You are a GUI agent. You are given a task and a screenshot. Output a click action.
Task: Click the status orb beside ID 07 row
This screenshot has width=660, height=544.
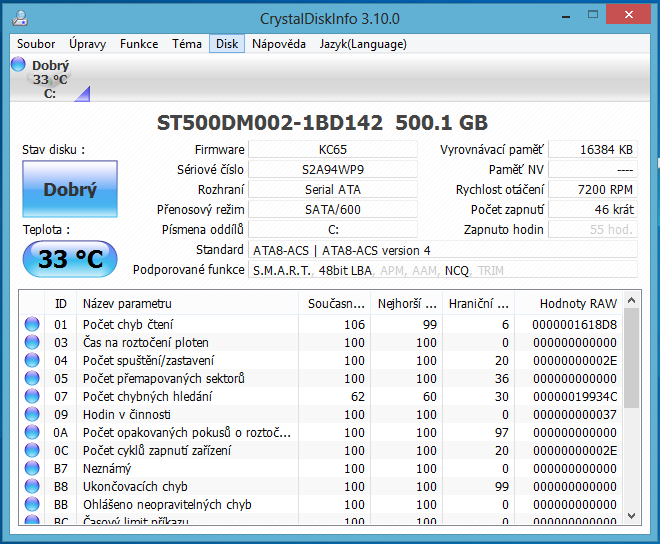pos(32,396)
